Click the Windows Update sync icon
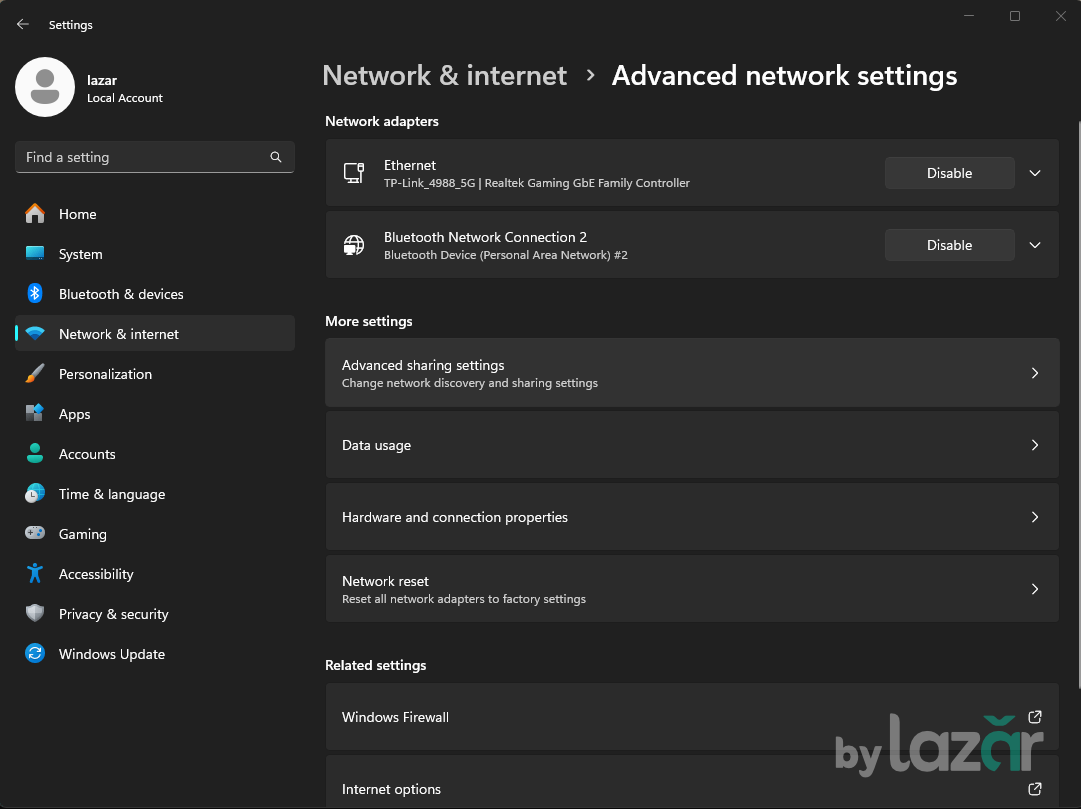The image size is (1081, 809). click(35, 654)
